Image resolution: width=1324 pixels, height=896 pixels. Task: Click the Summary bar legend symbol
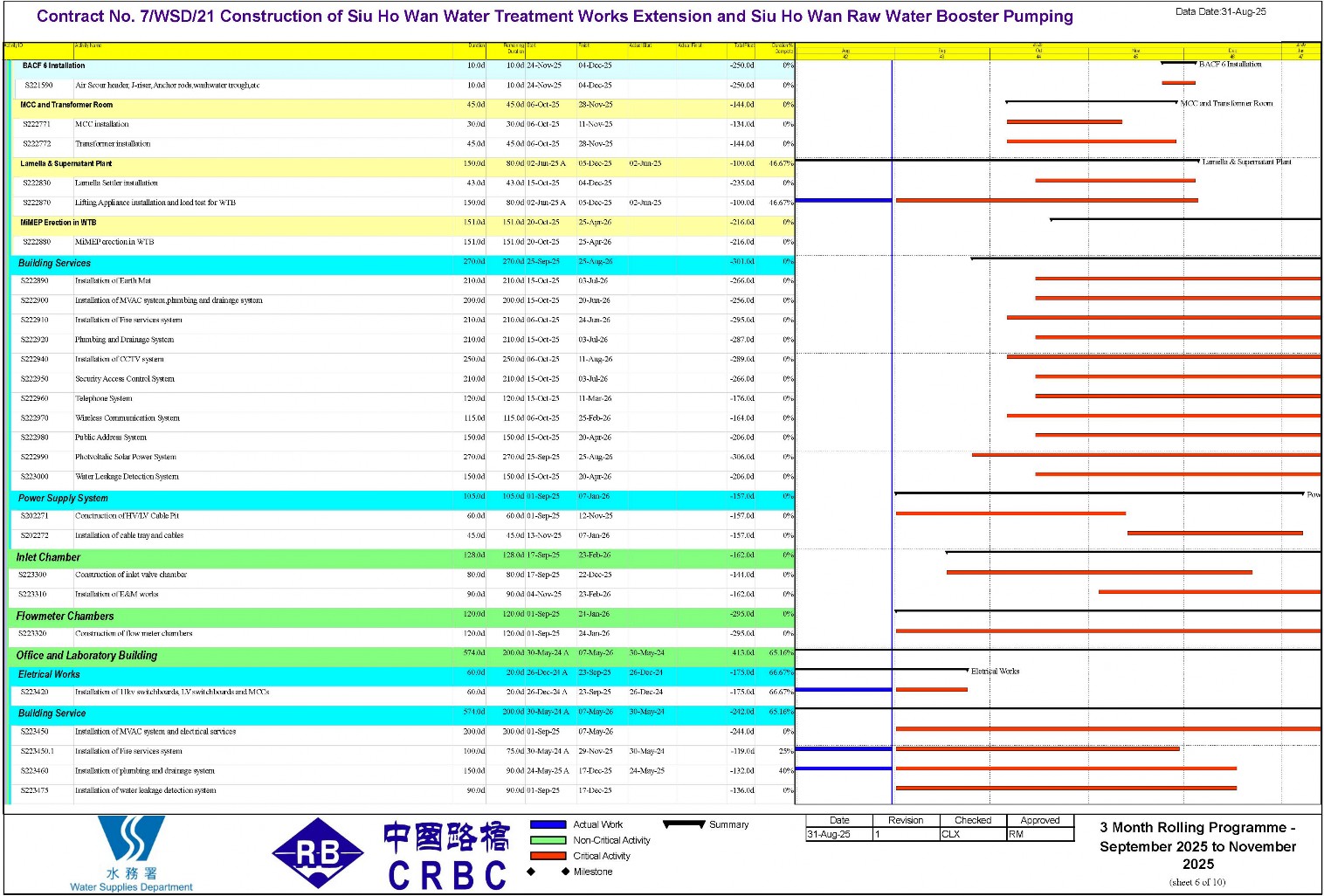(x=684, y=824)
